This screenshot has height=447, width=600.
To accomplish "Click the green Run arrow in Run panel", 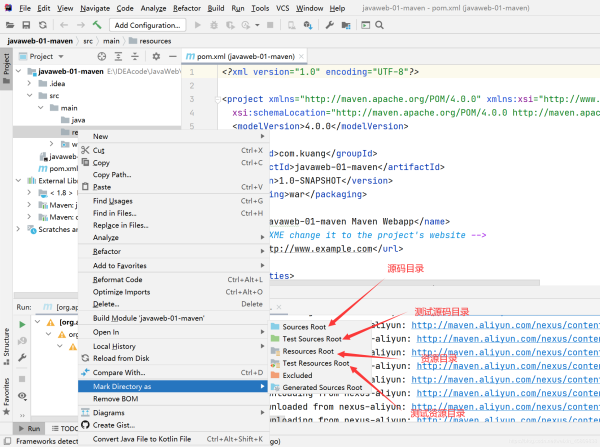I will 21,325.
